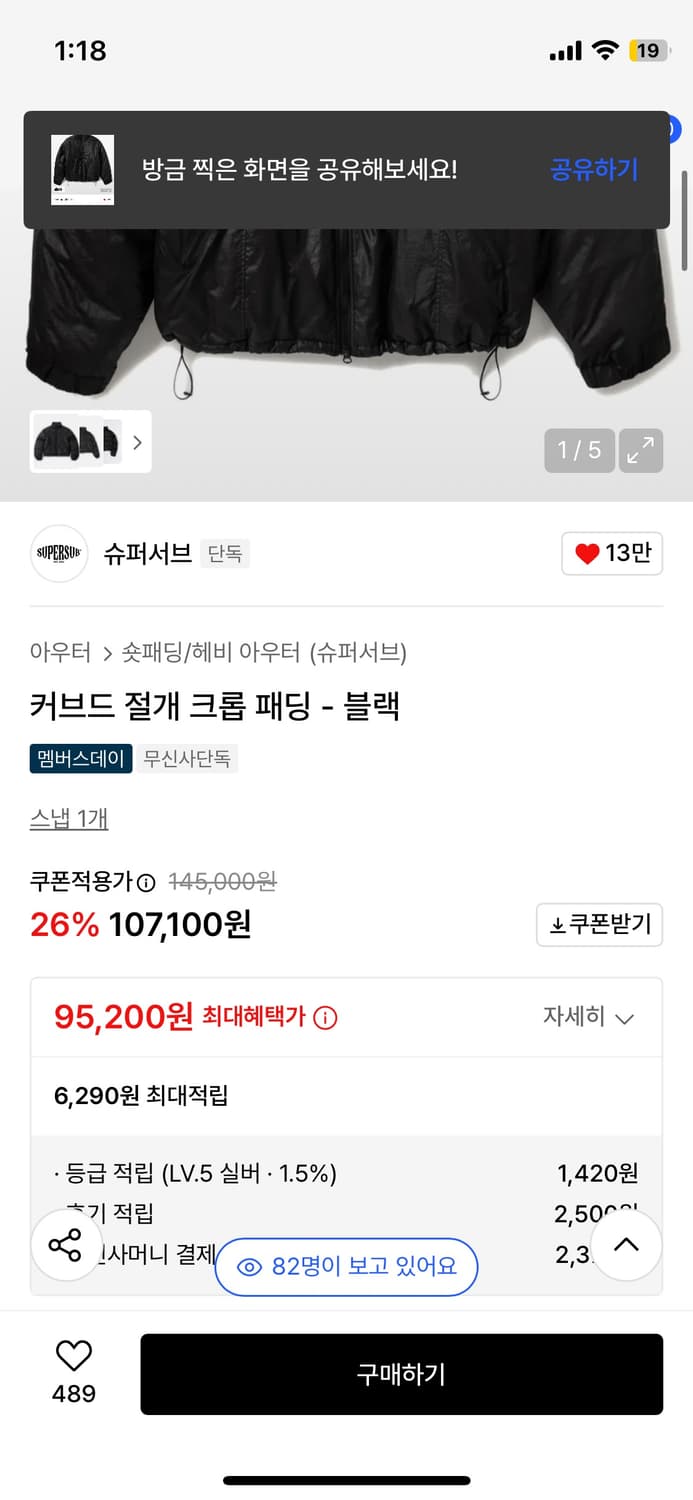Viewport: 693px width, 1500px height.
Task: Tap 구매하기 to purchase
Action: [x=403, y=1374]
